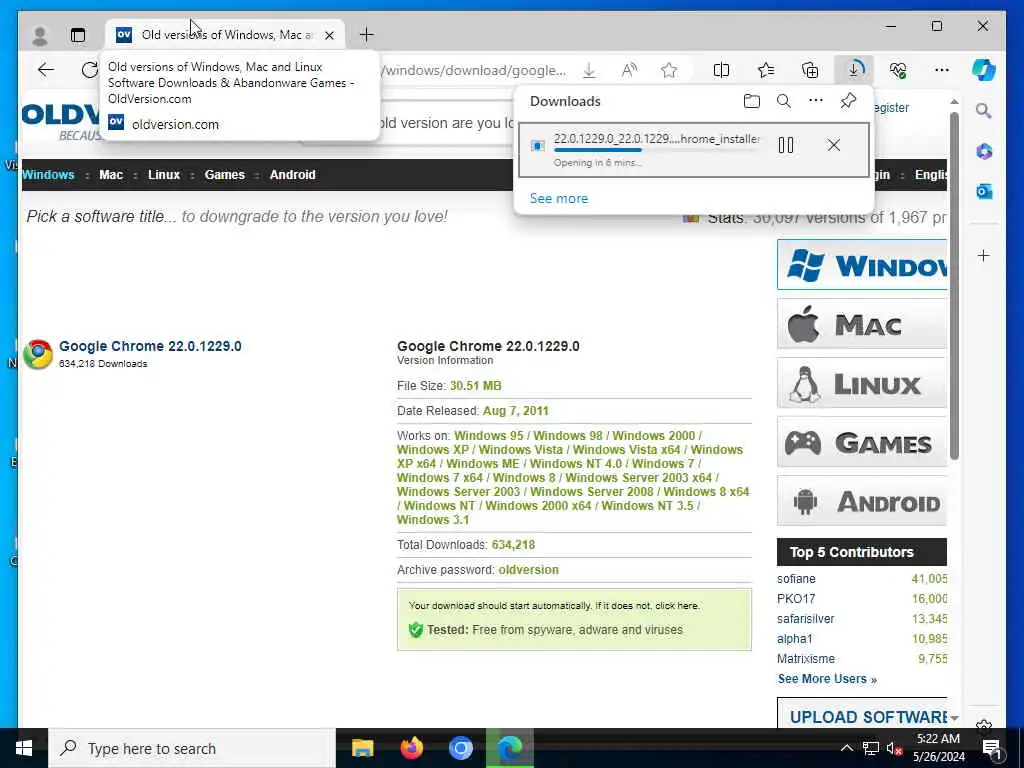The image size is (1024, 768).
Task: Open tab actions menu icon
Action: point(78,35)
